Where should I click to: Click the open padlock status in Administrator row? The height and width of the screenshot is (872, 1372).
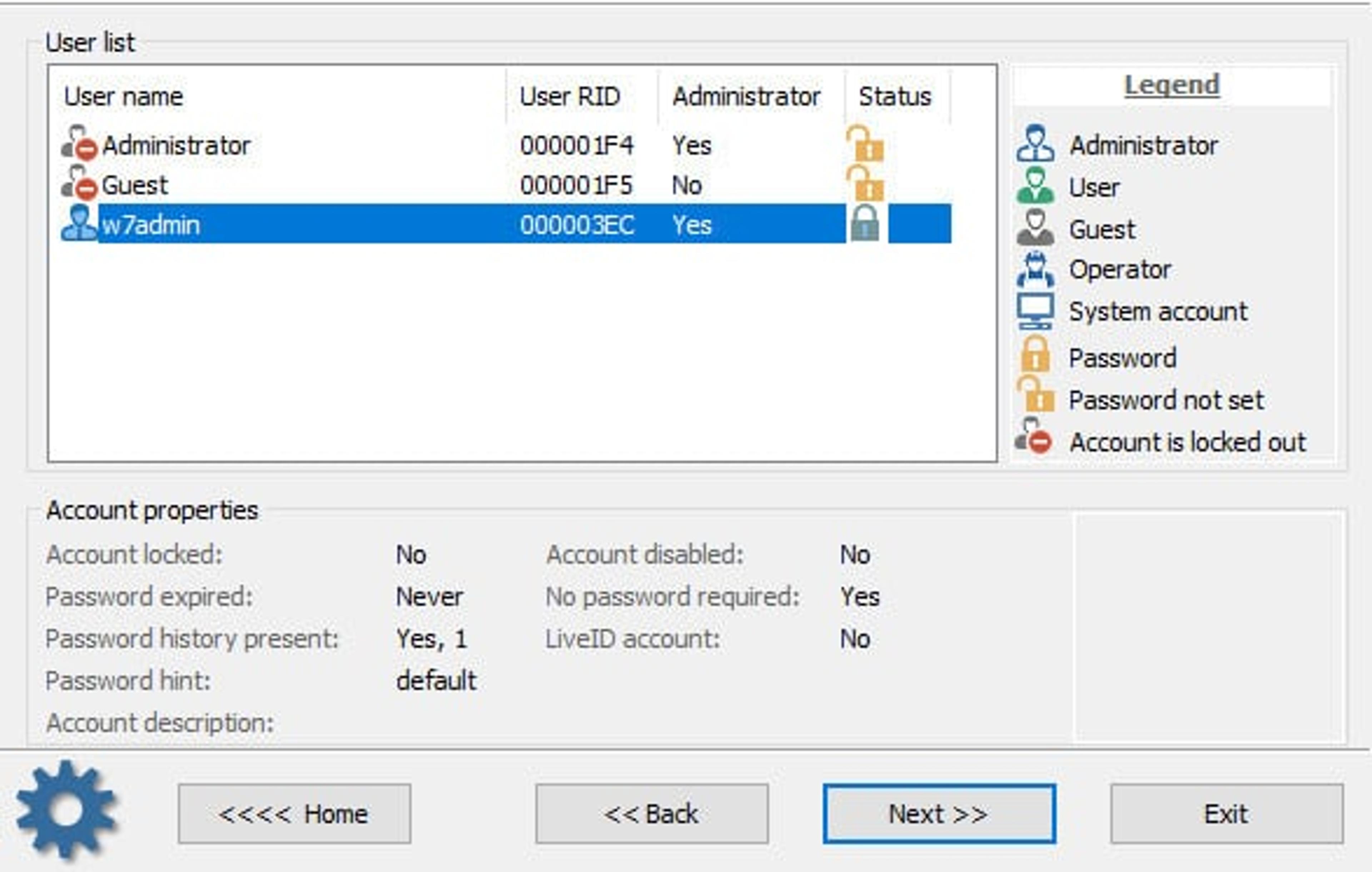pos(865,144)
